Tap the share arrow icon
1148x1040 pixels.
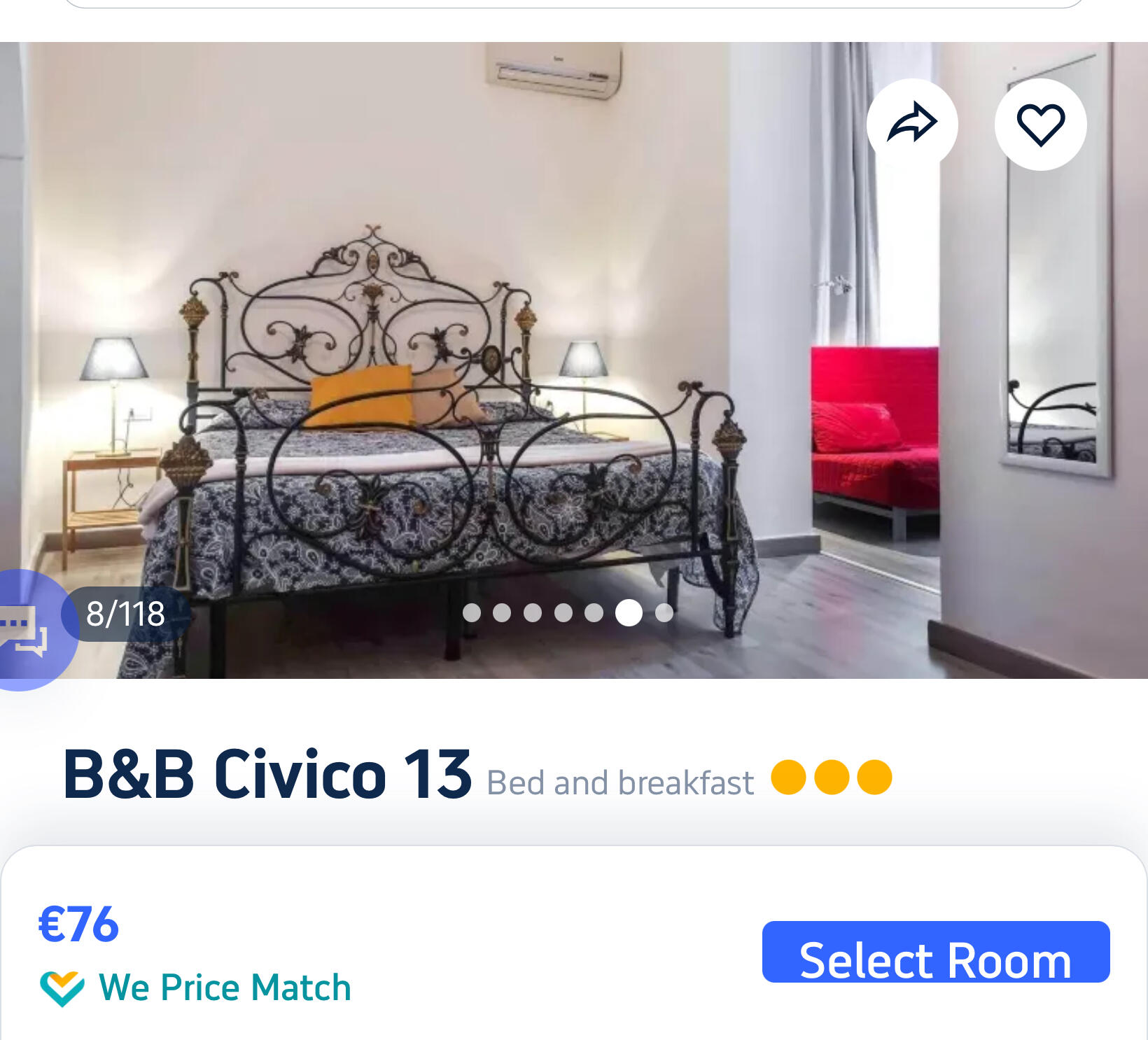pyautogui.click(x=912, y=124)
